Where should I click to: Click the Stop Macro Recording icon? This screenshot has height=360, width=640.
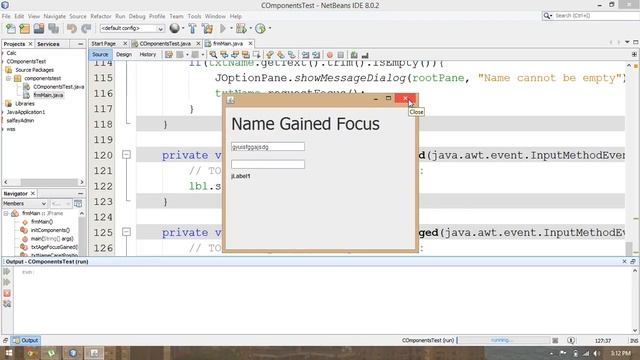(340, 55)
